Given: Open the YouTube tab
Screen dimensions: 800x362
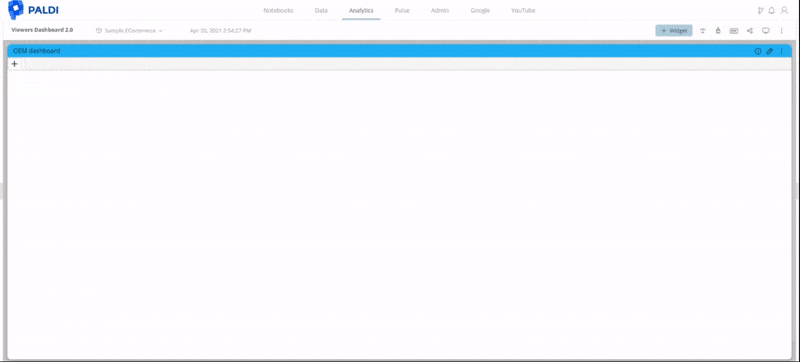Looking at the screenshot, I should point(523,10).
